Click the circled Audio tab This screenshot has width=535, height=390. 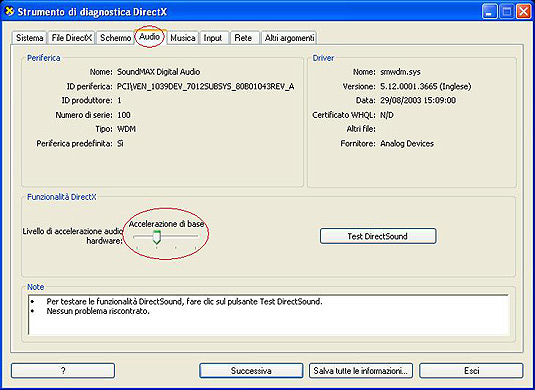pos(149,37)
